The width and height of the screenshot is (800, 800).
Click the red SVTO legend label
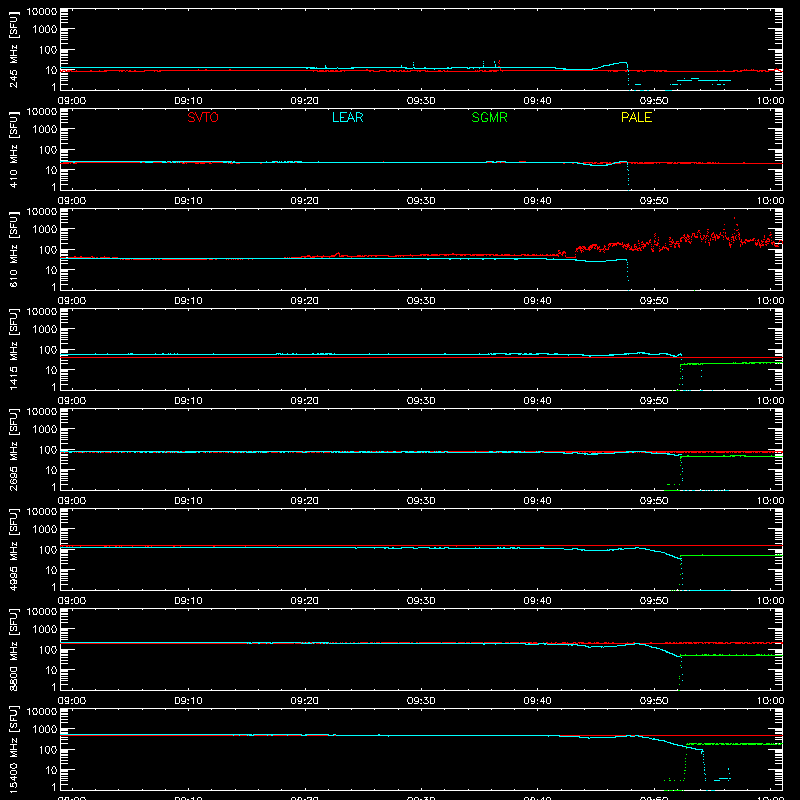203,117
